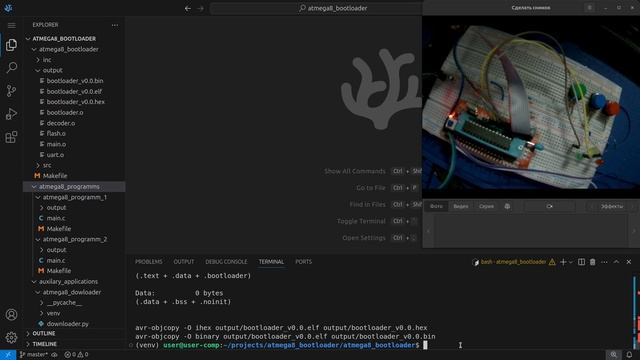The width and height of the screenshot is (640, 360).
Task: Open bootloader_v0.0.elf file
Action: pyautogui.click(x=74, y=91)
